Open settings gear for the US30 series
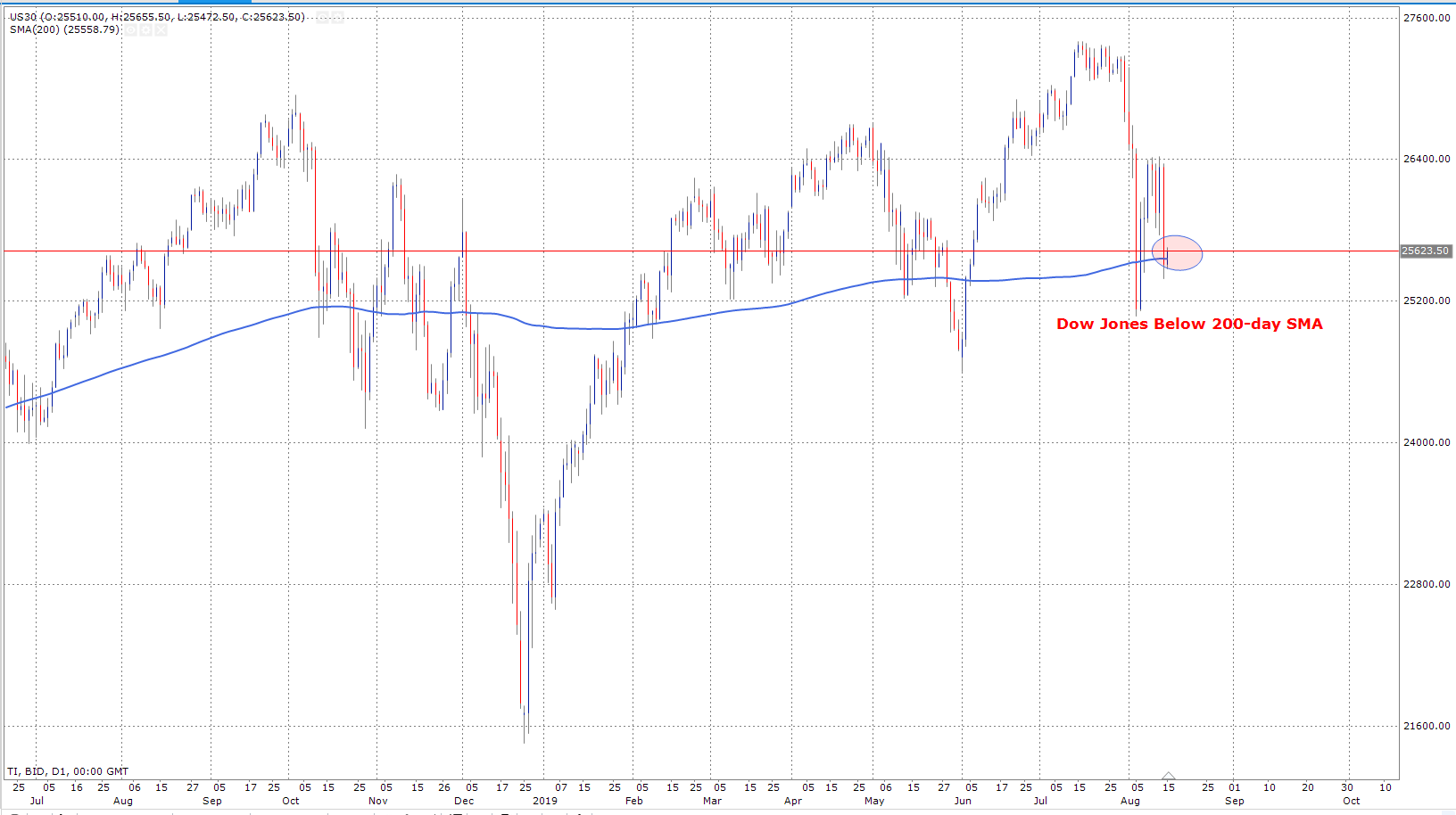Viewport: 1456px width, 815px height. (337, 17)
